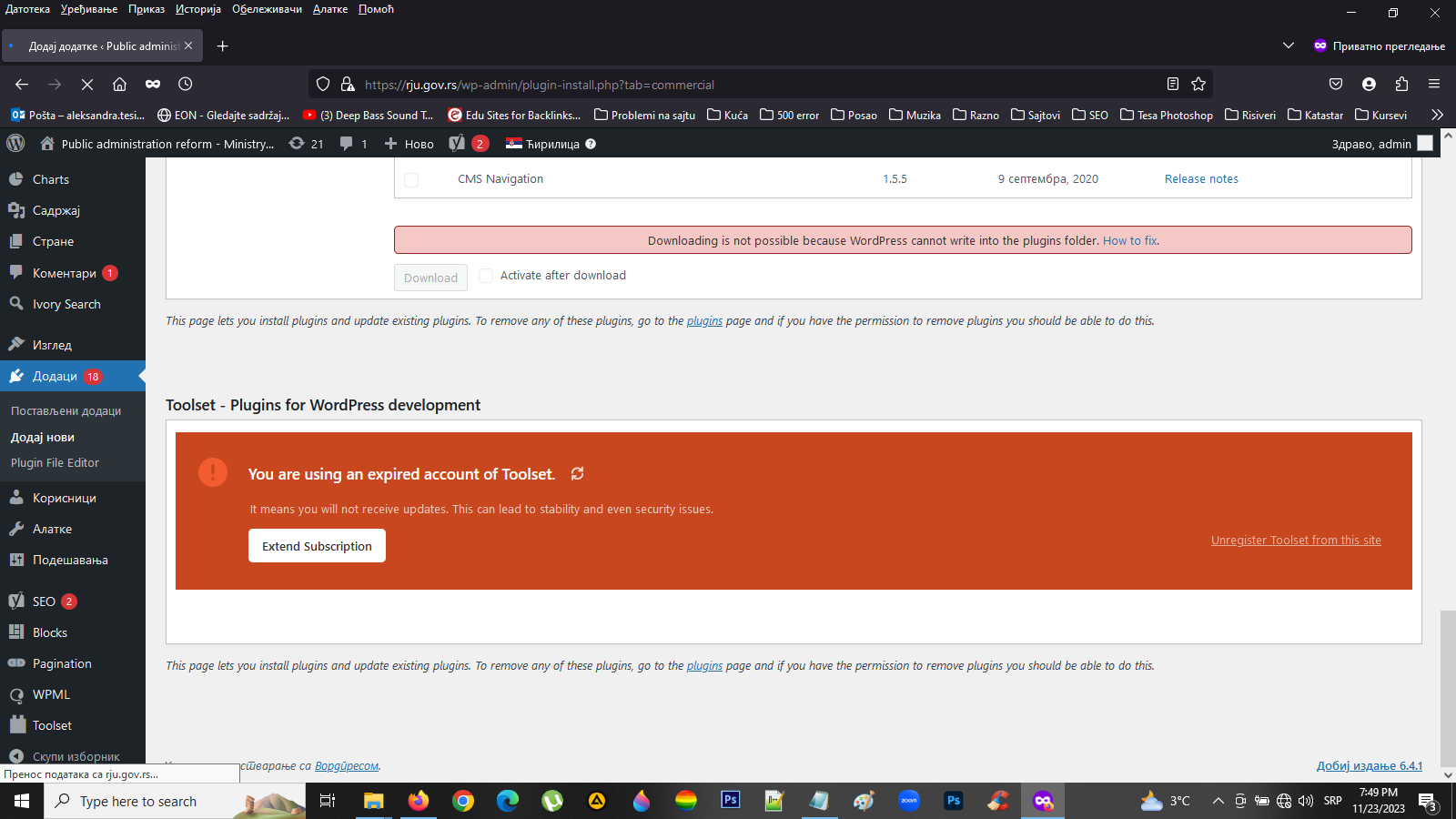View site security padlock information

pos(348,85)
